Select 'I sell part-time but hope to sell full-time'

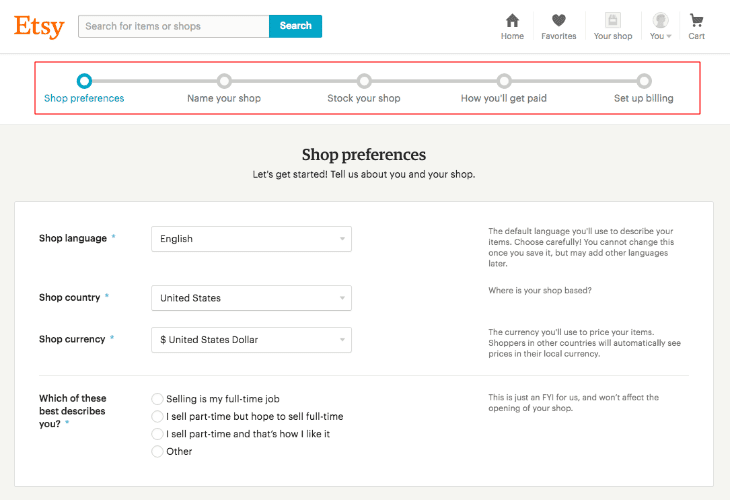[157, 416]
